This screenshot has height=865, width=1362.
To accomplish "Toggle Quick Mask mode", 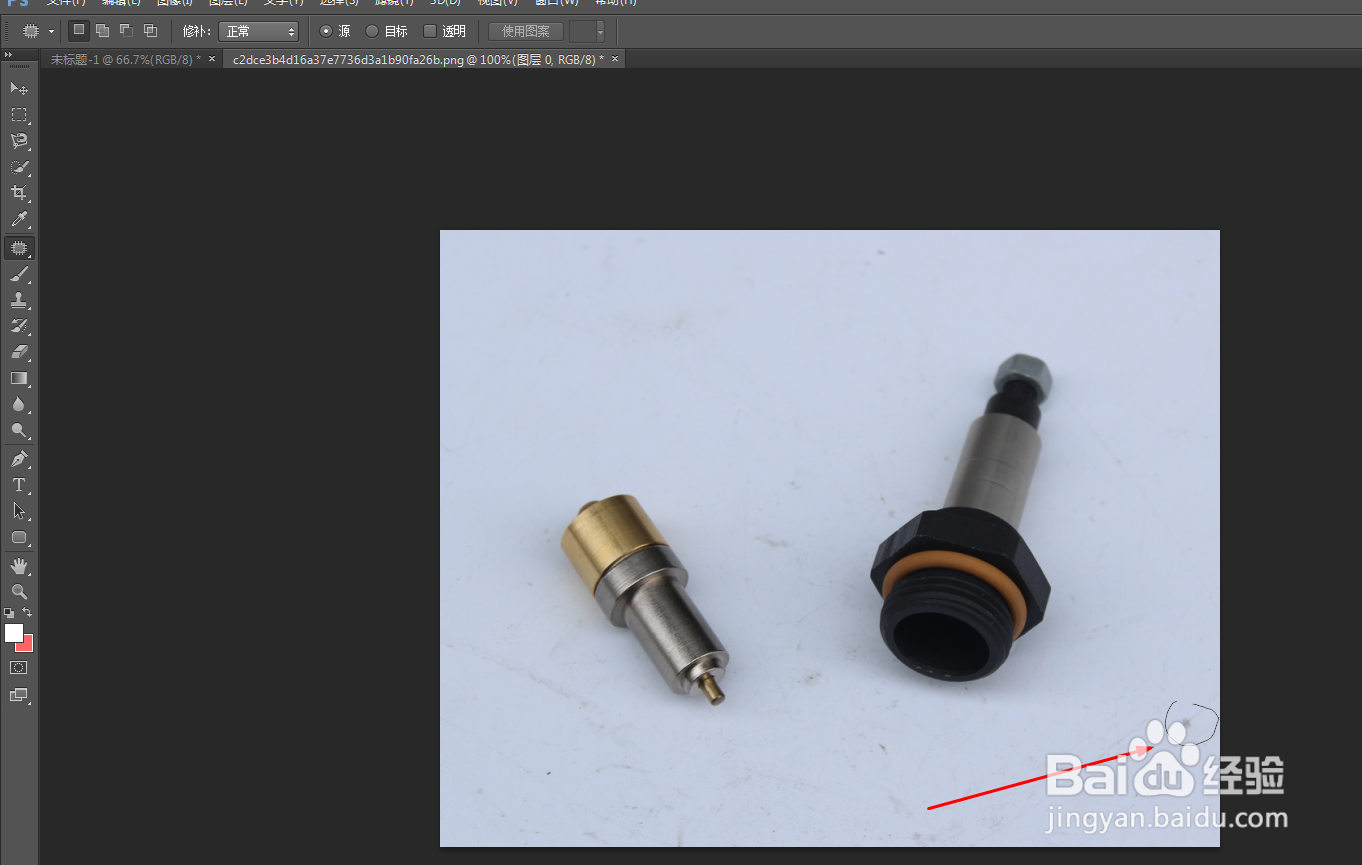I will (x=19, y=667).
